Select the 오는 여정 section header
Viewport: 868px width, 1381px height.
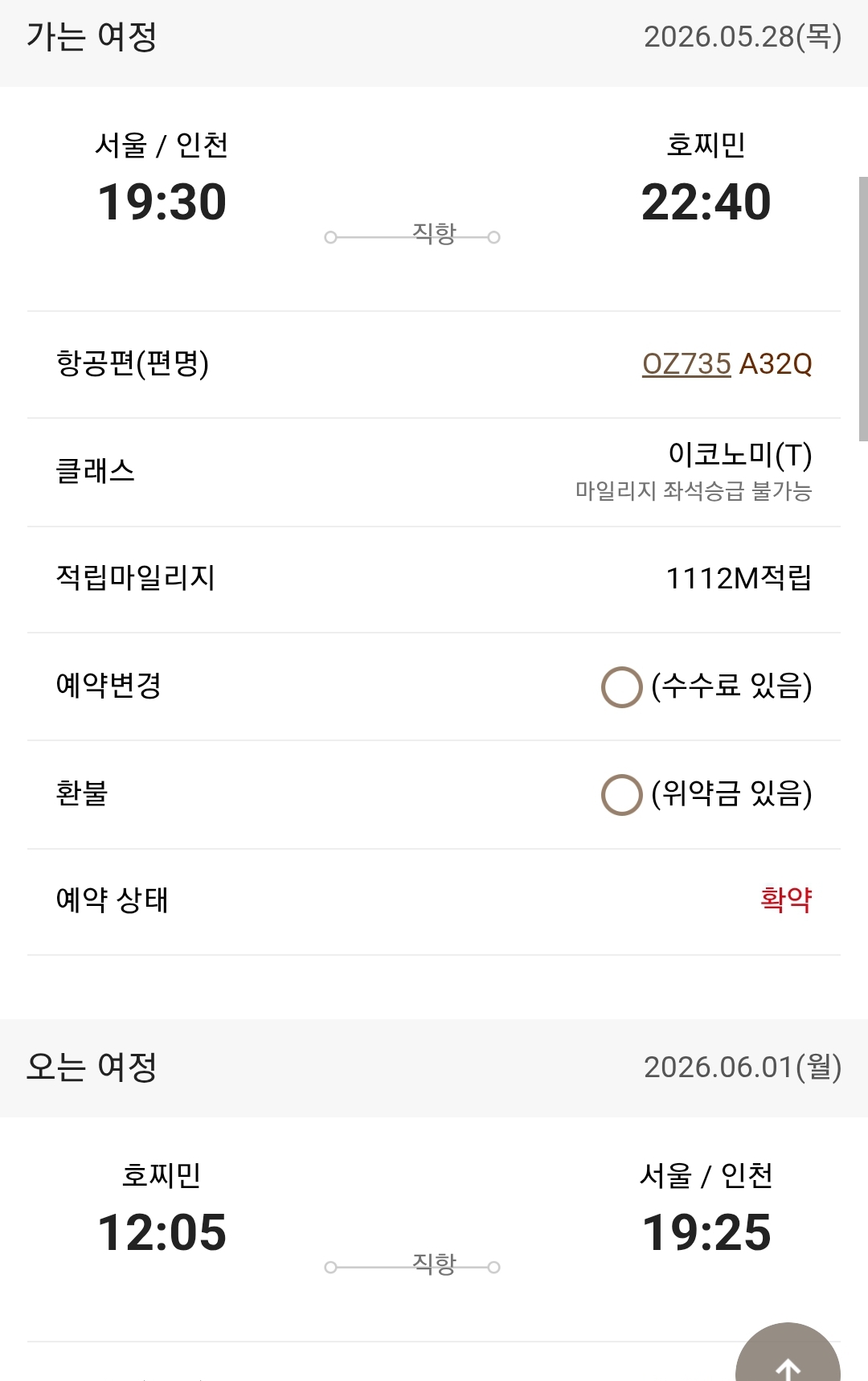92,1068
